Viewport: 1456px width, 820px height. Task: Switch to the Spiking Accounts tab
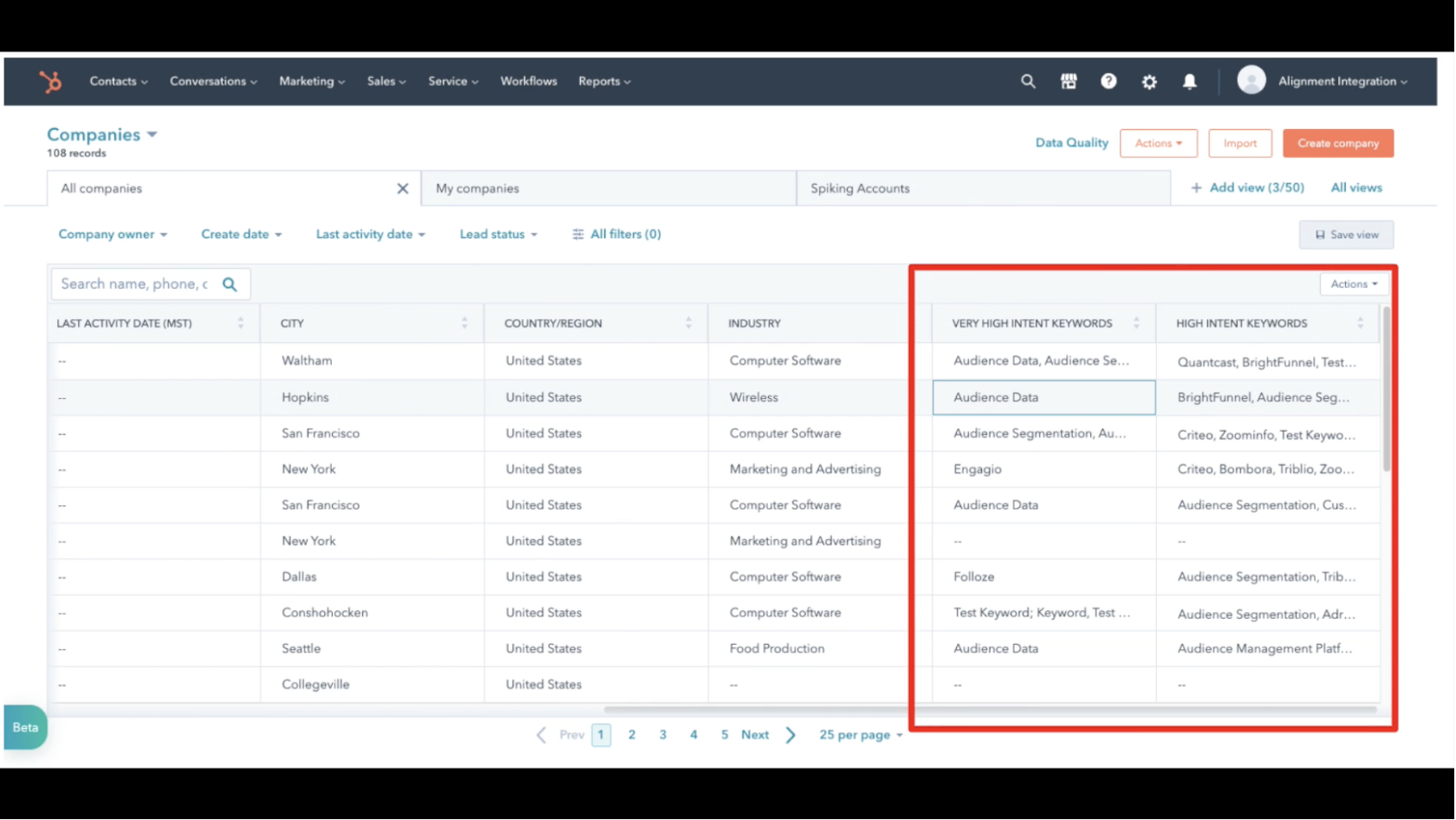click(984, 189)
